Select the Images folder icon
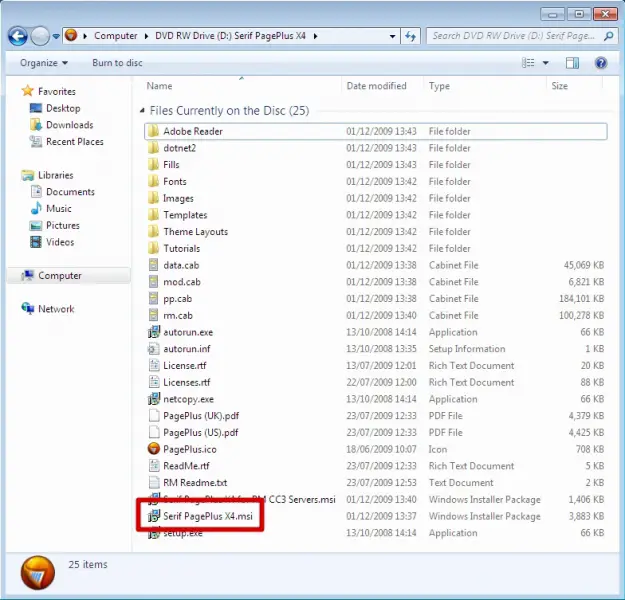625x600 pixels. tap(153, 198)
